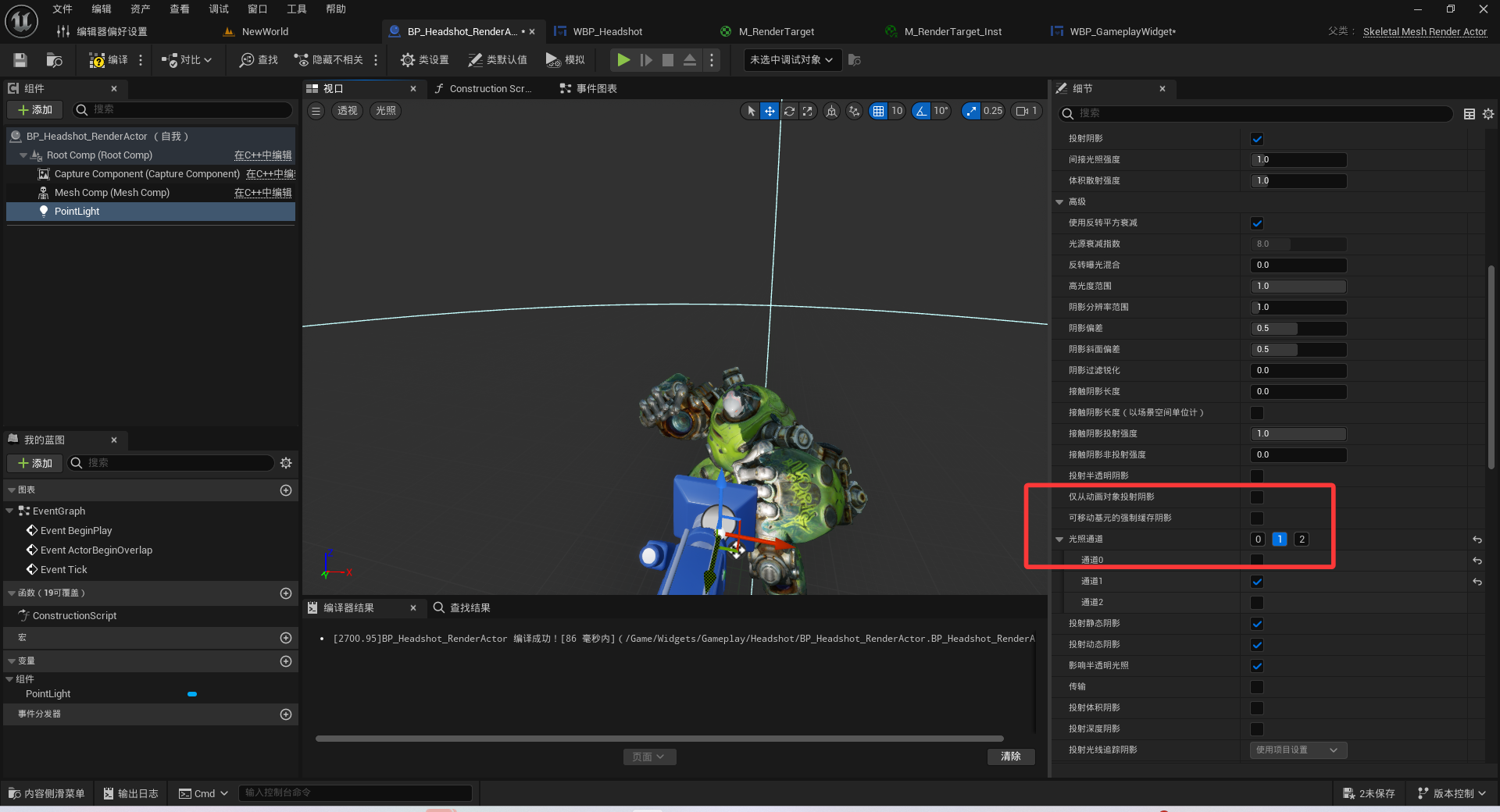Click 添加 button in components panel

pos(35,110)
